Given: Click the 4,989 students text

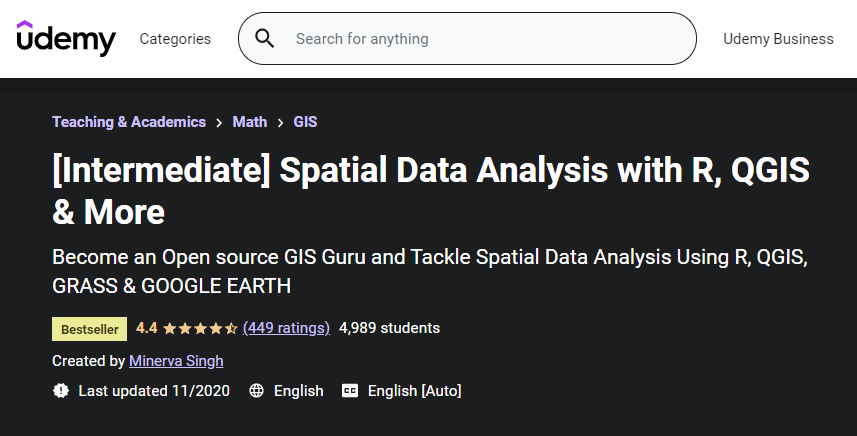Looking at the screenshot, I should [x=389, y=328].
